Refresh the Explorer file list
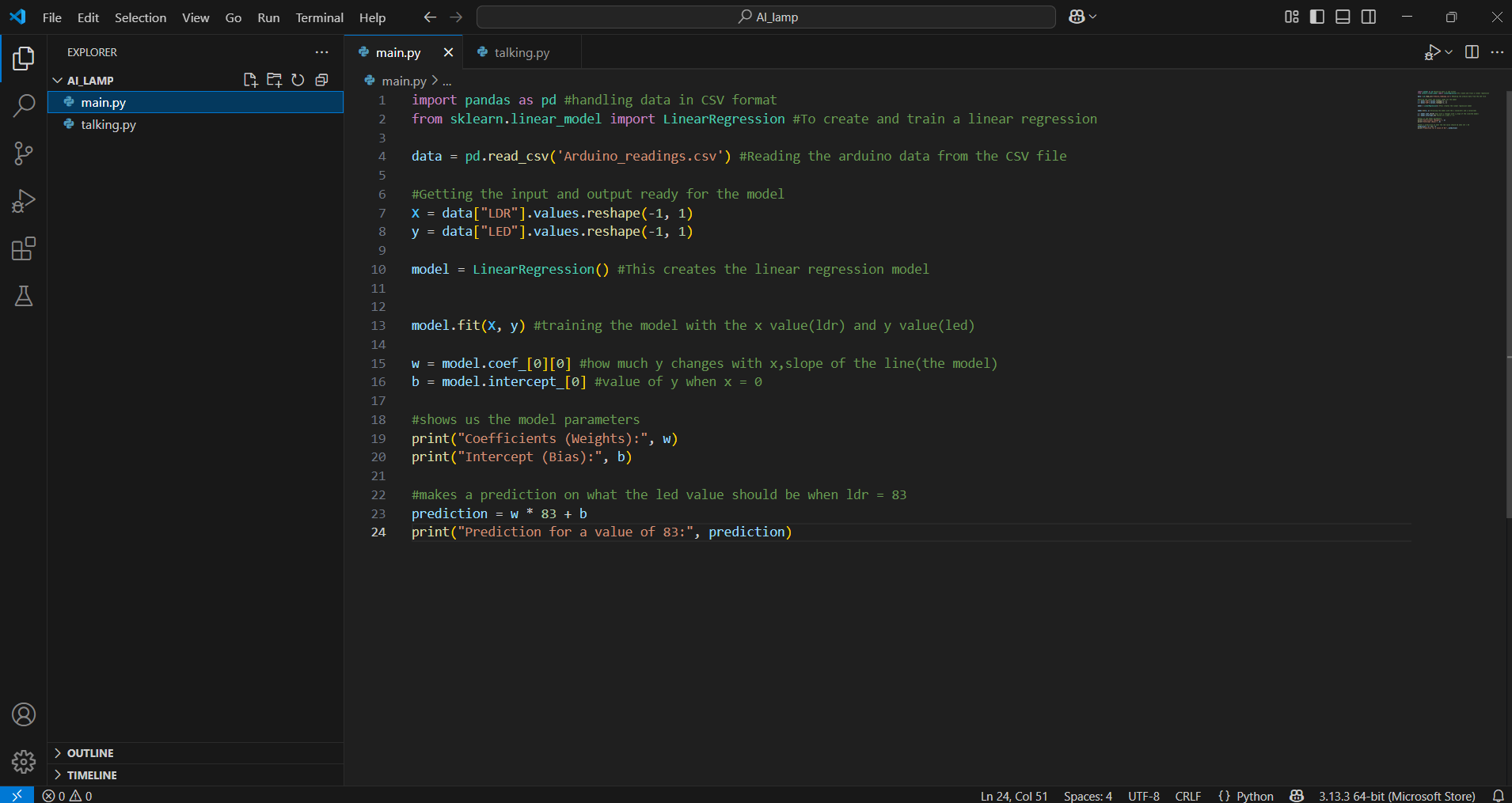Screen dimensions: 1512x803 (298, 80)
